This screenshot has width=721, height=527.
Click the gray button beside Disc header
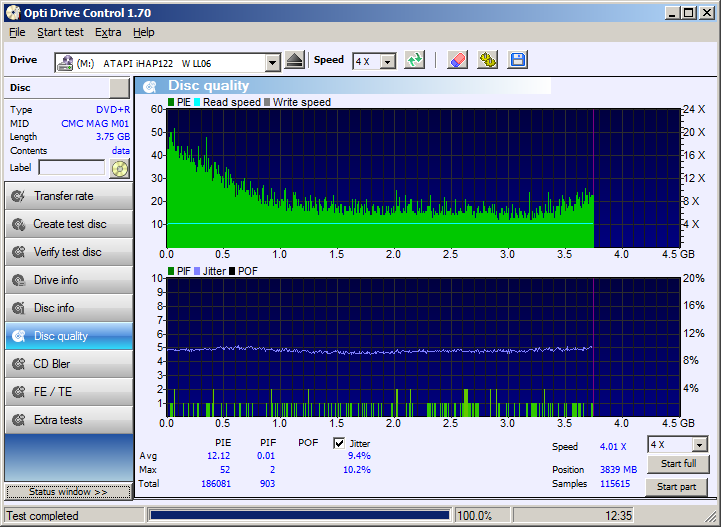tap(120, 88)
